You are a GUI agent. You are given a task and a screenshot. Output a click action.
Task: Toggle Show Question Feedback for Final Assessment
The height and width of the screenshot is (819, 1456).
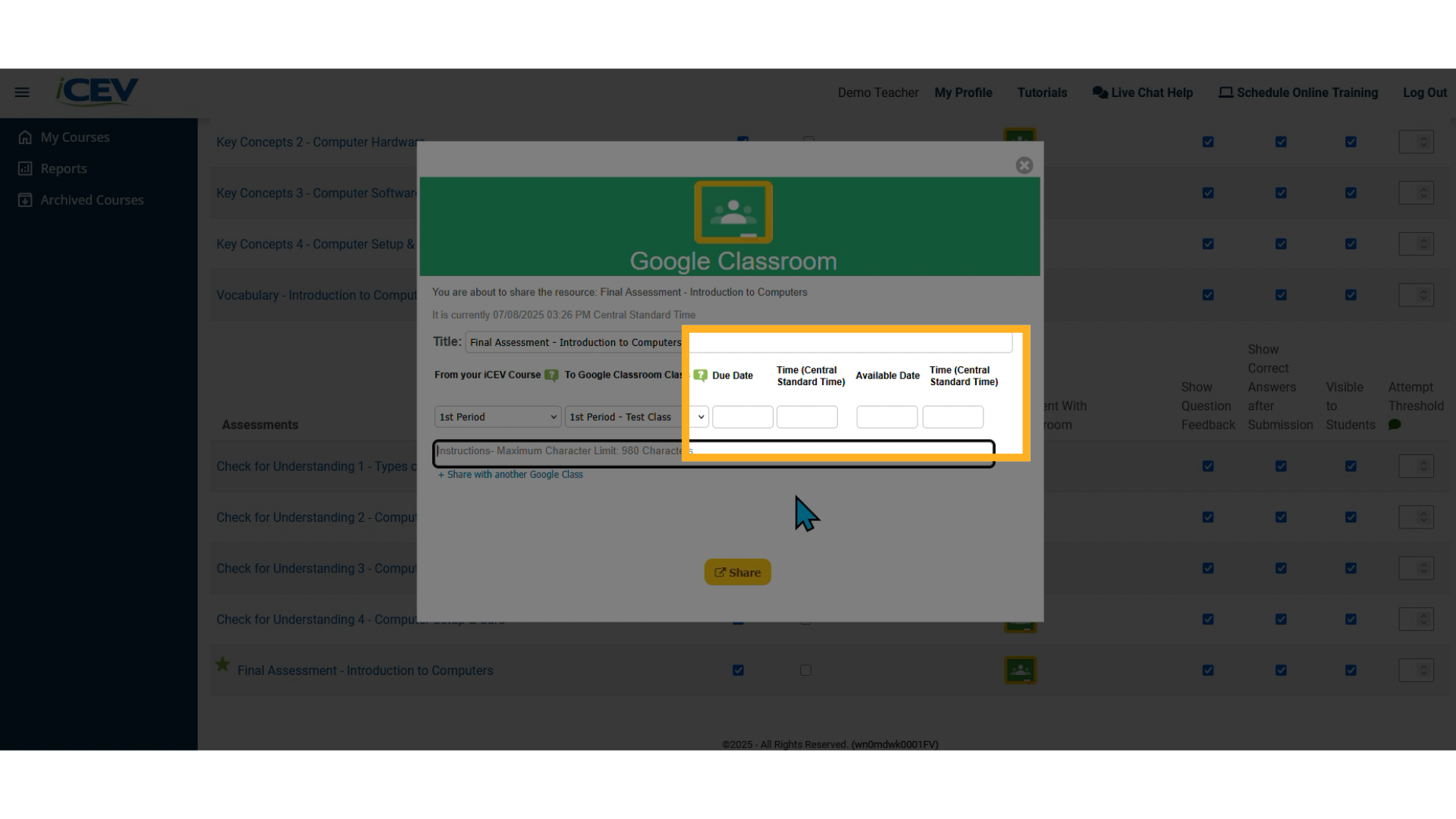[1208, 670]
